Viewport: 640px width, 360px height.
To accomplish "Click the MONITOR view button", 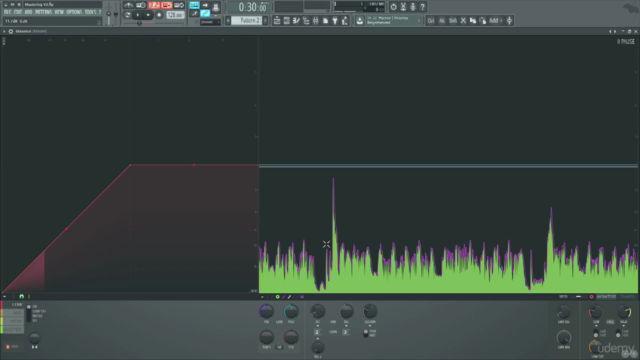I will click(x=606, y=297).
